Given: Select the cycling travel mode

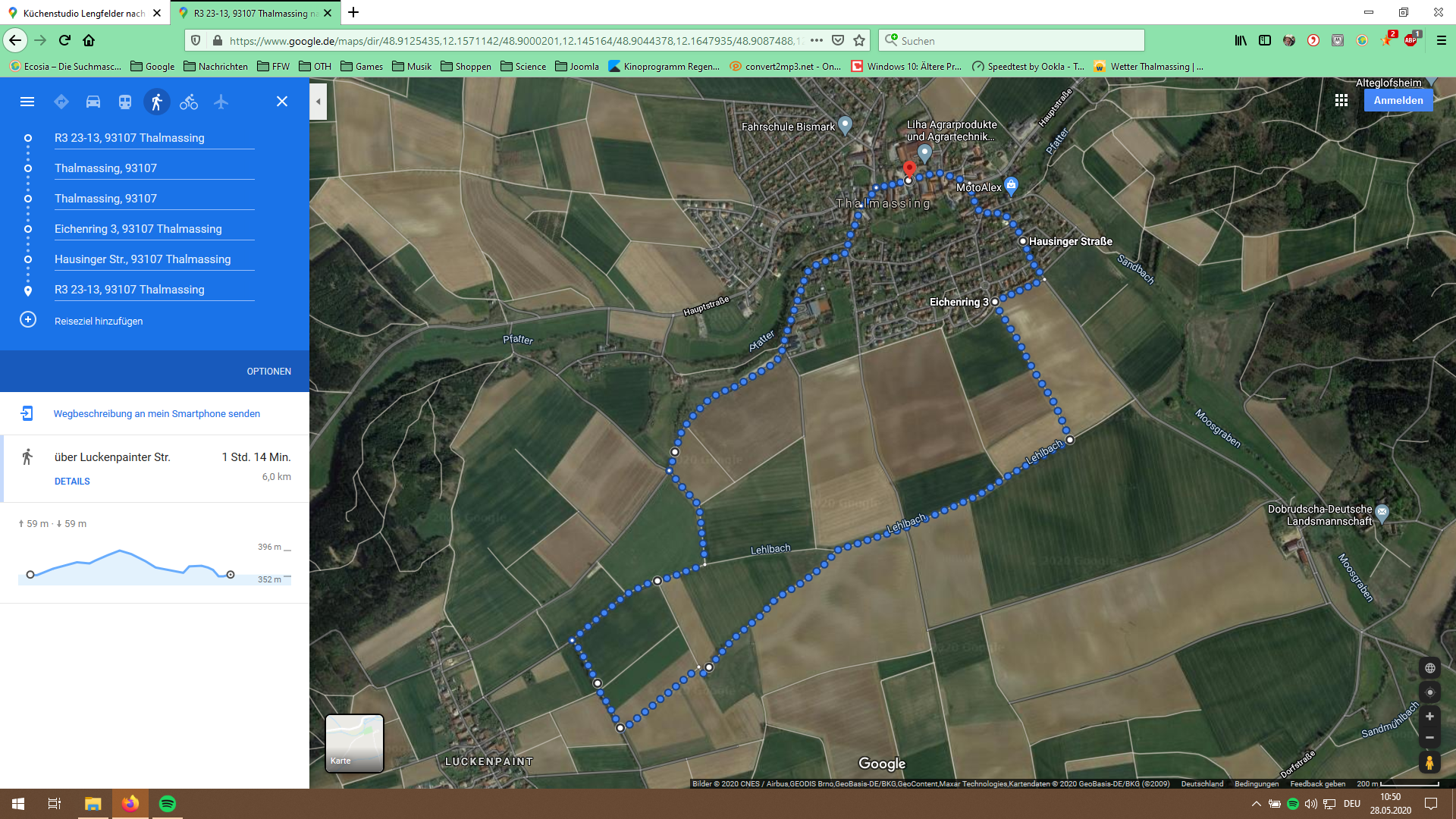Looking at the screenshot, I should 189,102.
